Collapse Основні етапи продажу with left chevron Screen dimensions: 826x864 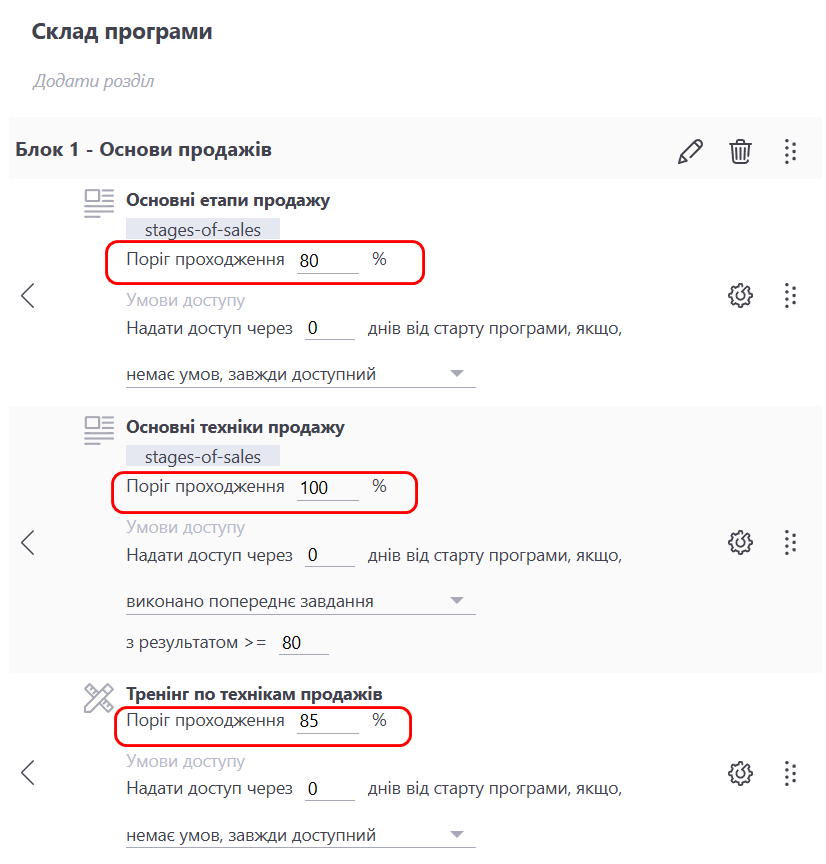coord(28,295)
